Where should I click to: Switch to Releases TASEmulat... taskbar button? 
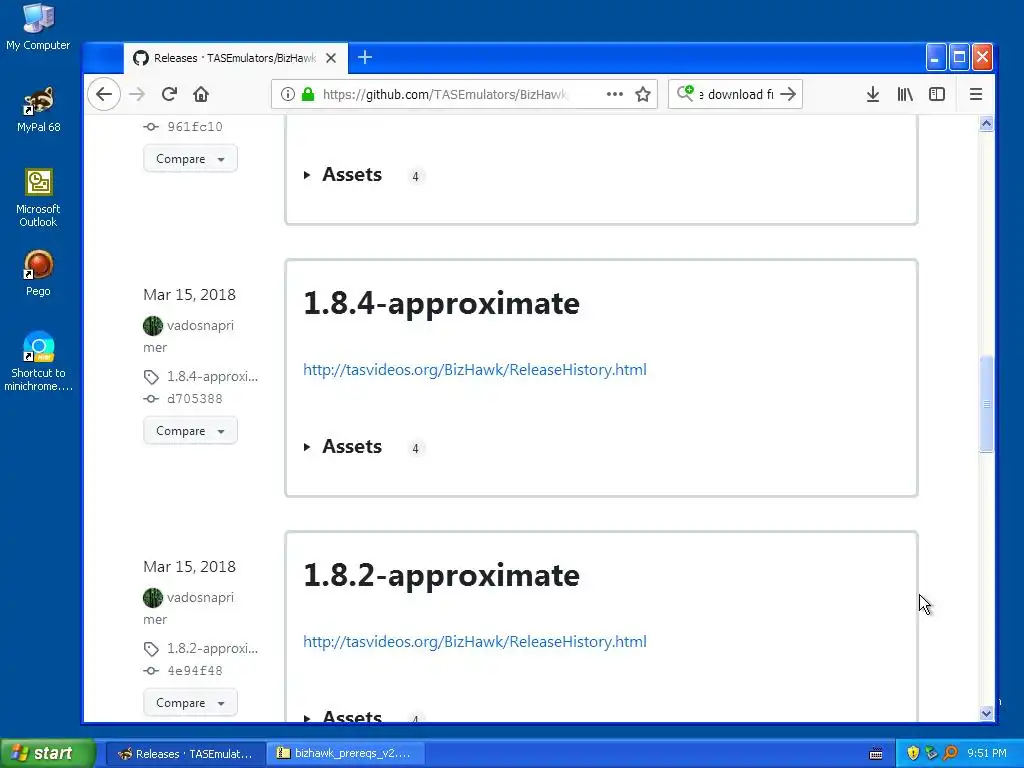(185, 754)
